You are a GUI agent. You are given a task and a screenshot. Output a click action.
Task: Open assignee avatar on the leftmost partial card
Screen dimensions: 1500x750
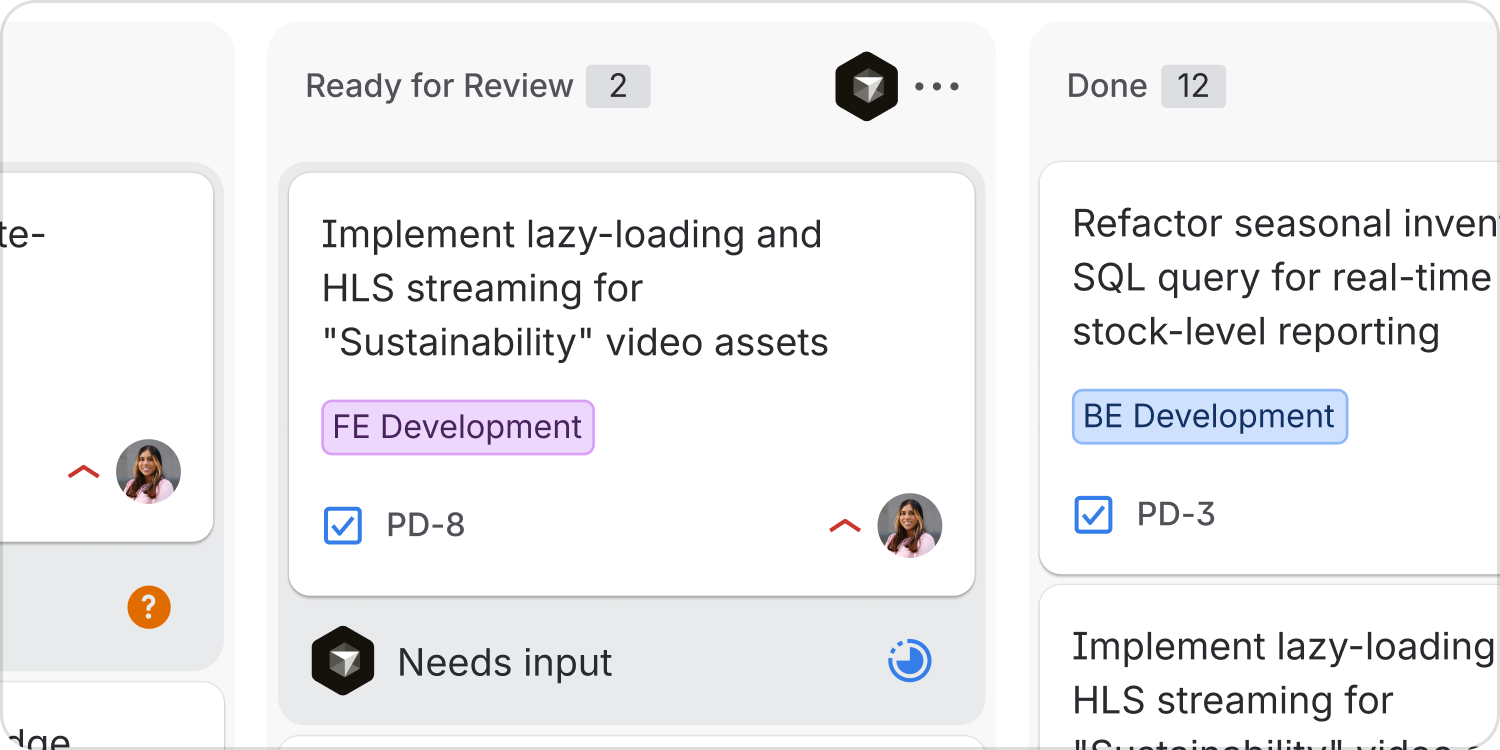[148, 471]
